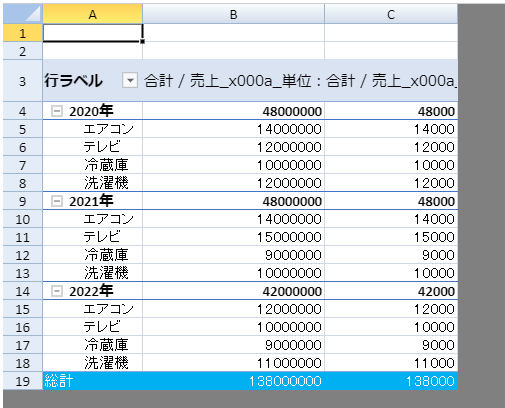Select column B header
Viewport: 505px width, 408px height.
[x=233, y=14]
